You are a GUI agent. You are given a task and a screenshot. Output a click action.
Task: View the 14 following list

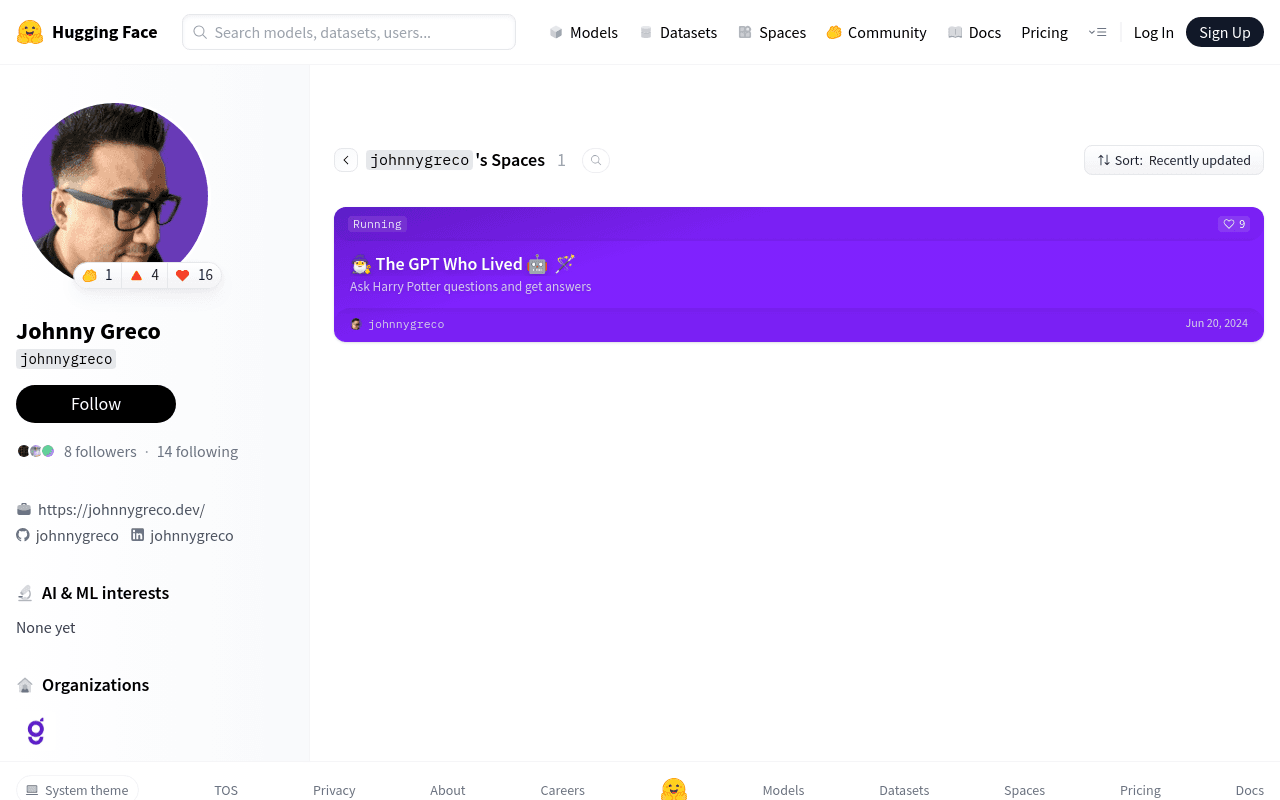tap(197, 451)
